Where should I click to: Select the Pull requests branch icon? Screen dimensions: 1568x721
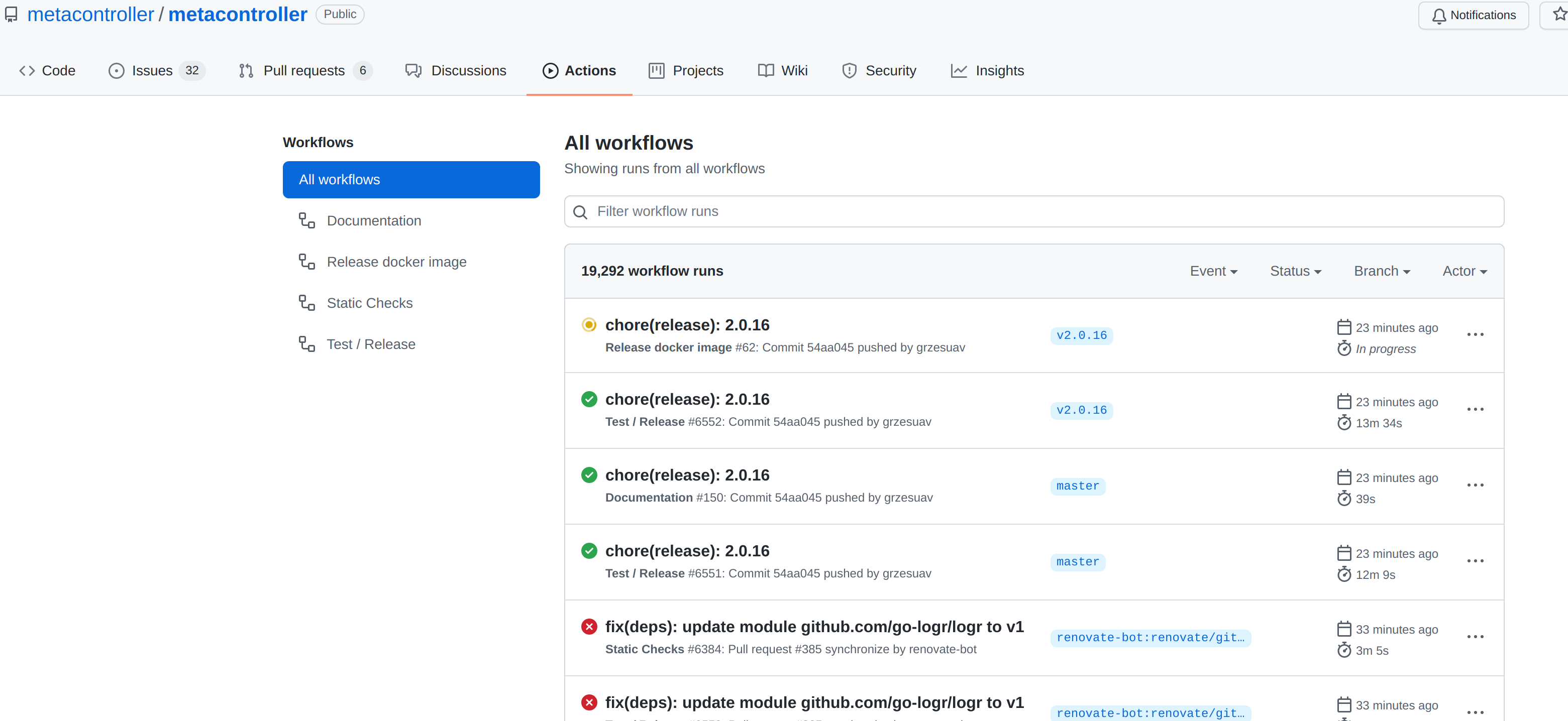(x=246, y=71)
